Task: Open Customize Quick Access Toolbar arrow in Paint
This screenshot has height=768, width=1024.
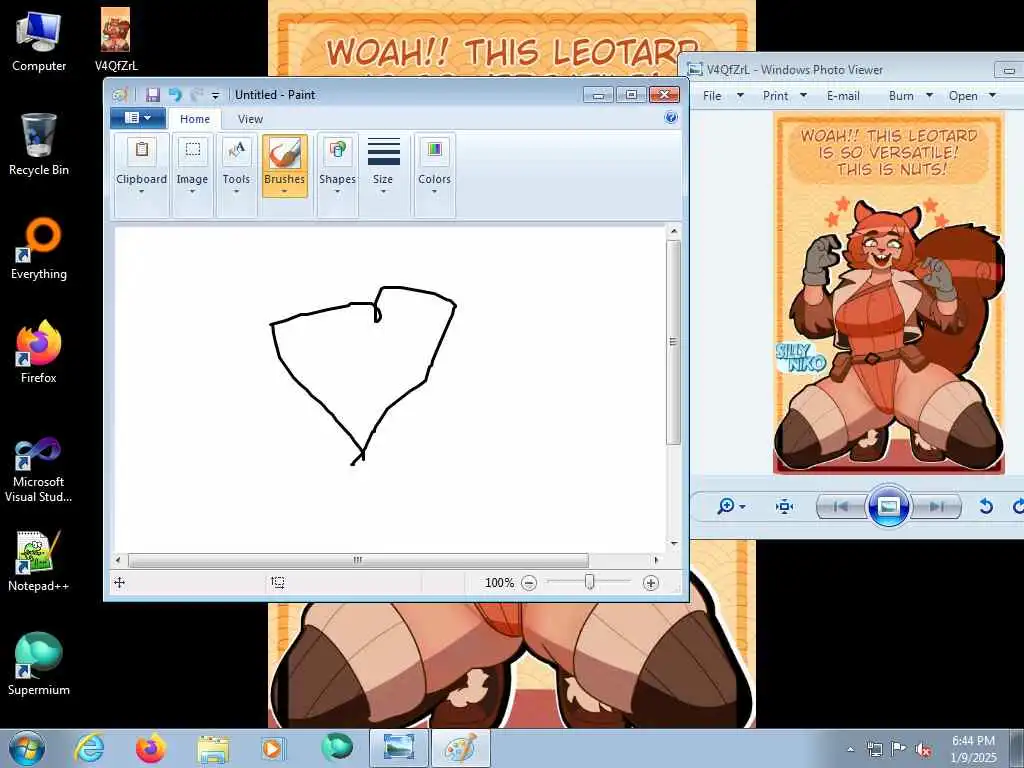Action: (x=216, y=95)
